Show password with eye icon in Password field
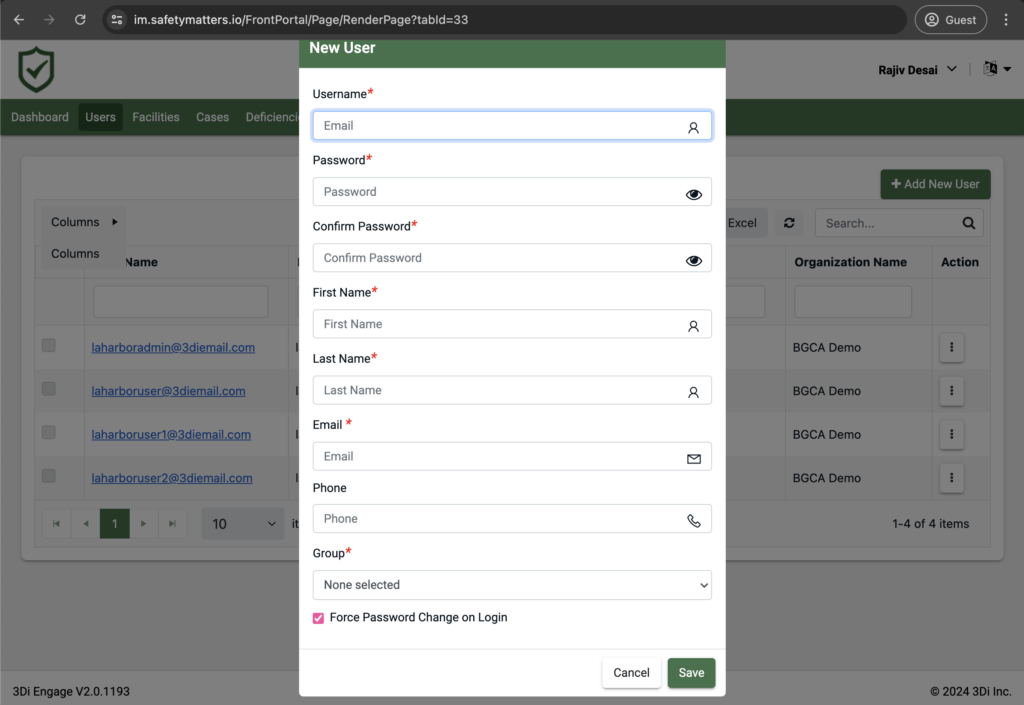The width and height of the screenshot is (1024, 705). point(694,195)
